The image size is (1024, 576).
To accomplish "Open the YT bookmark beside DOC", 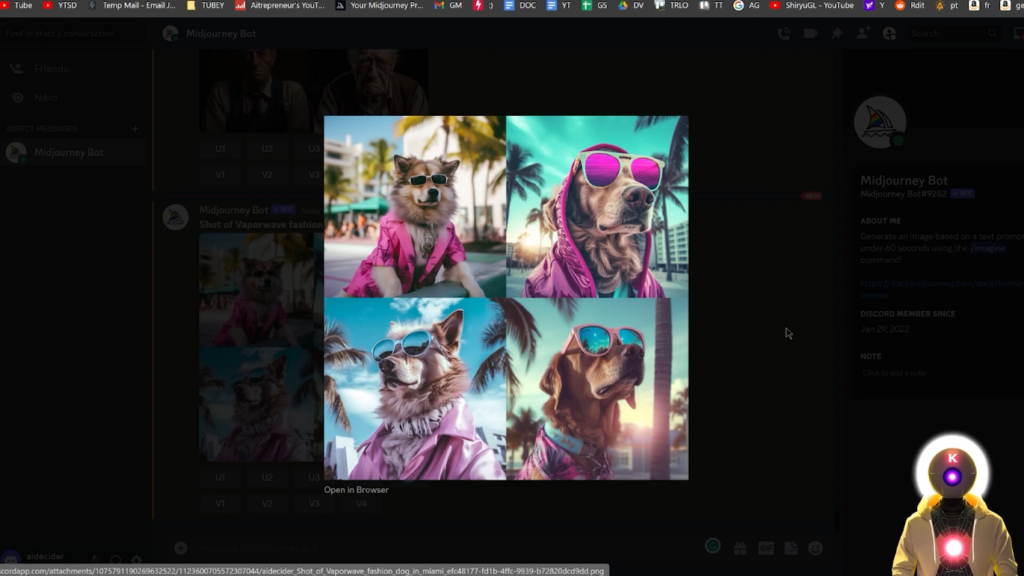I will [559, 5].
